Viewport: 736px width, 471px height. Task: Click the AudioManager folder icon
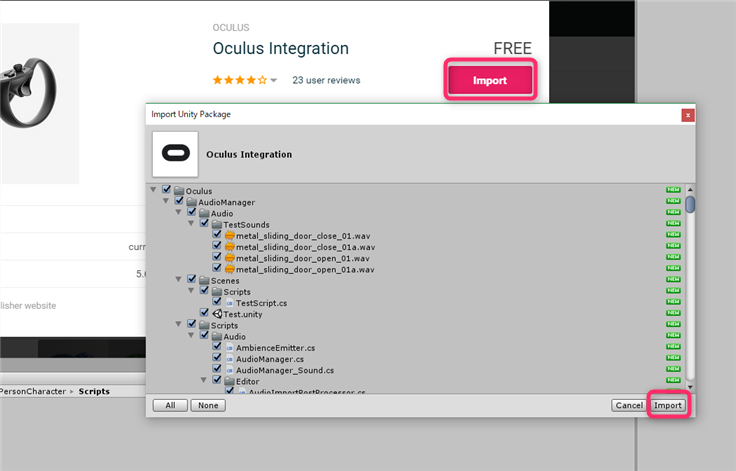(x=192, y=202)
